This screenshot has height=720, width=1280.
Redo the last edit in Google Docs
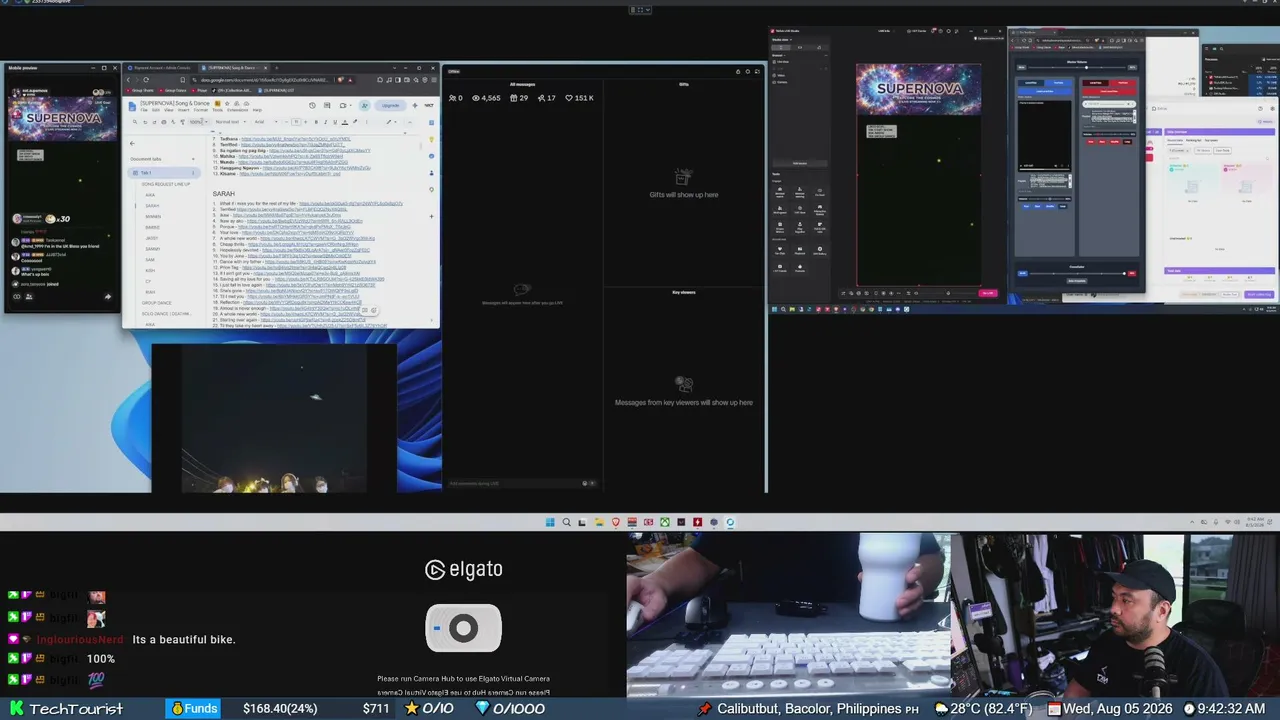pos(154,122)
